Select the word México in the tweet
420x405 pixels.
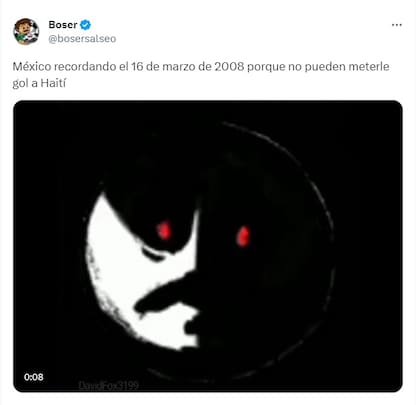pyautogui.click(x=32, y=67)
